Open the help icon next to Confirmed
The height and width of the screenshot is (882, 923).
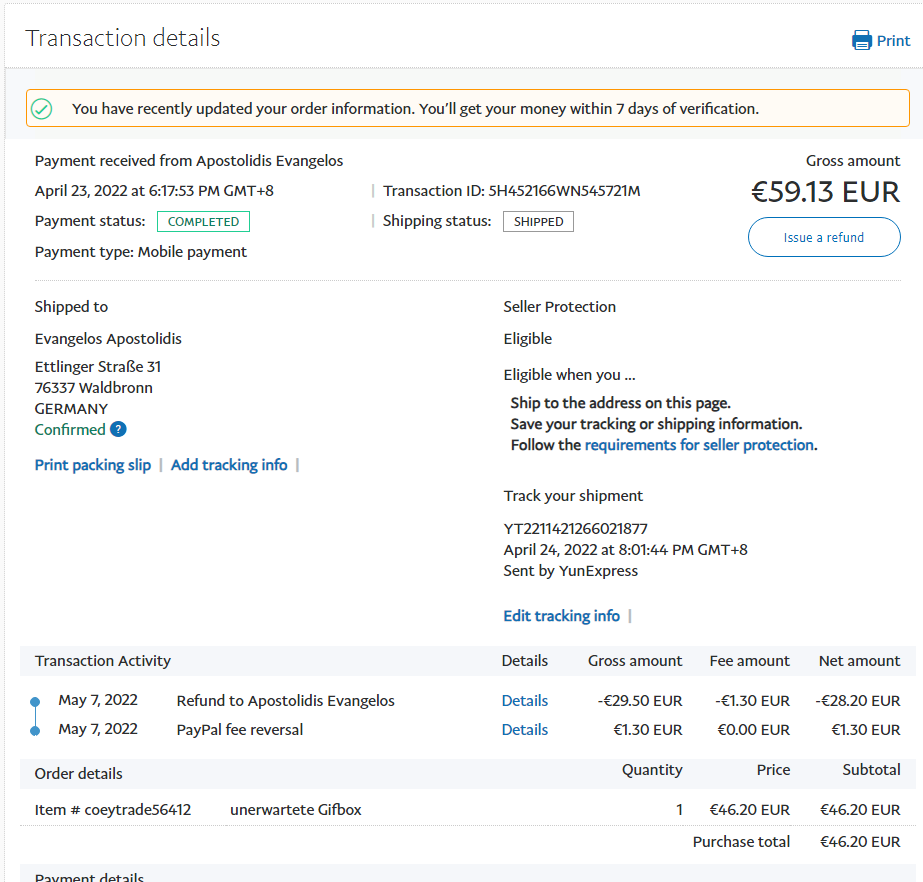click(118, 430)
